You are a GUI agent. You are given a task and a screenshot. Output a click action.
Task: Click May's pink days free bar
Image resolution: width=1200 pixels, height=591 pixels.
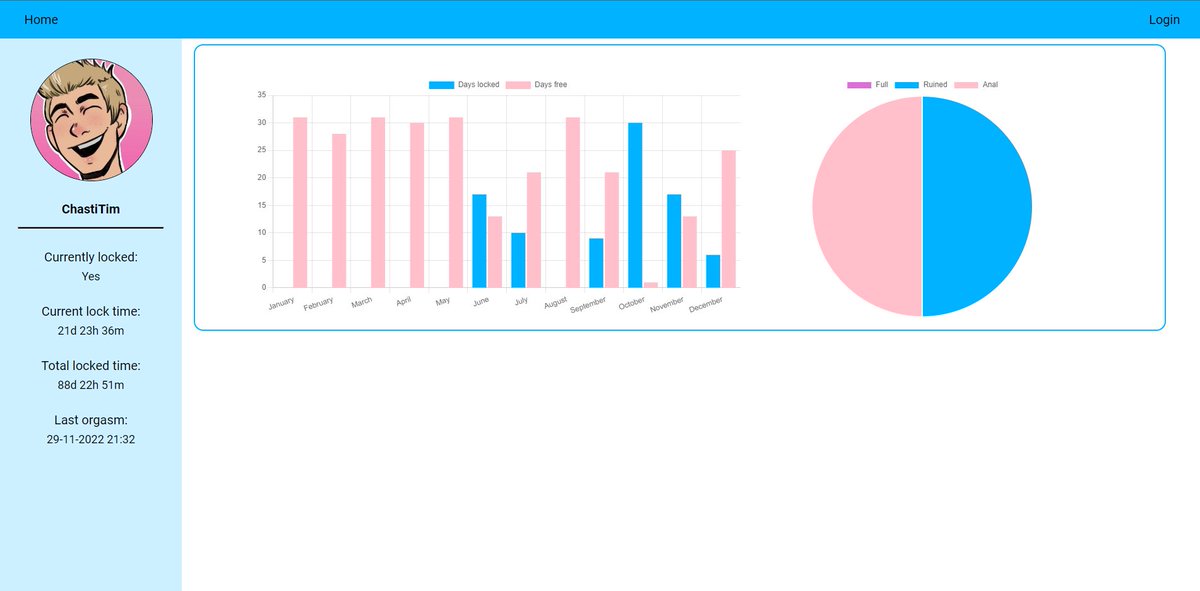point(456,202)
